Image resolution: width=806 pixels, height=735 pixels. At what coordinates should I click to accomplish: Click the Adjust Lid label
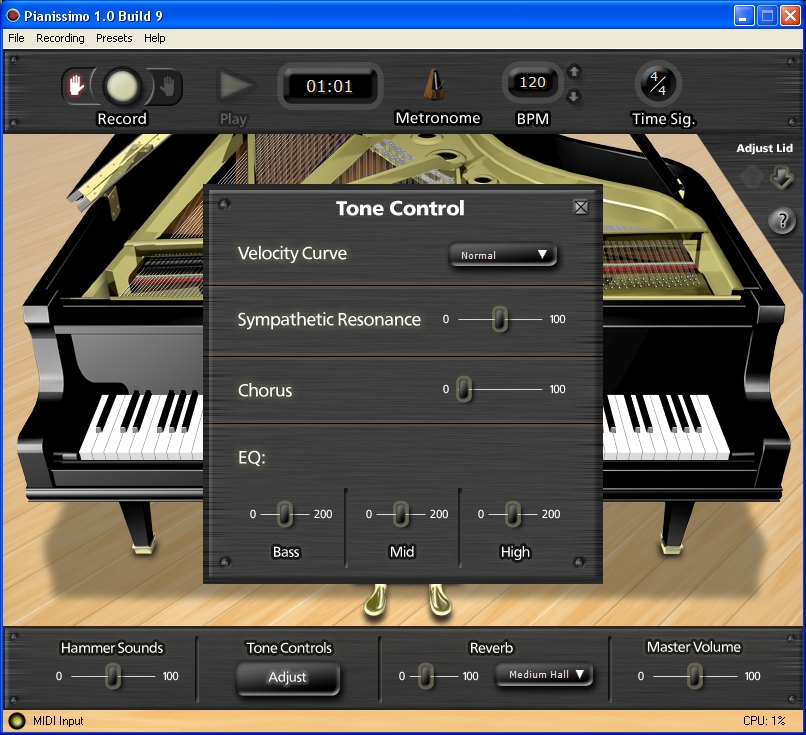[764, 148]
